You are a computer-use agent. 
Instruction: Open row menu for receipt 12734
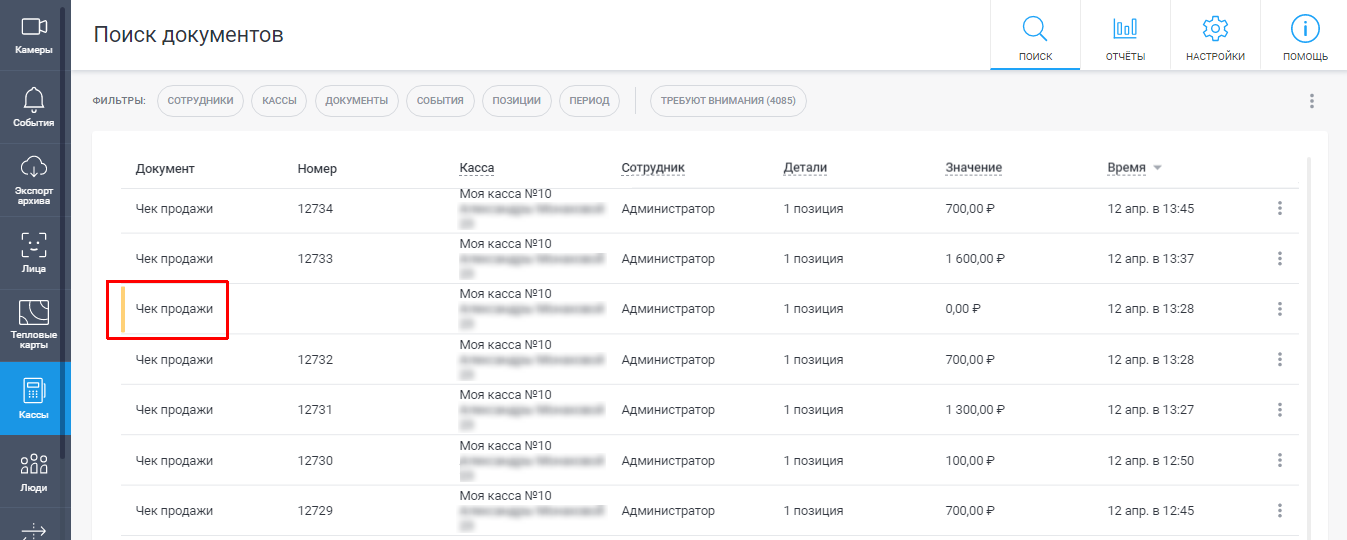tap(1280, 209)
